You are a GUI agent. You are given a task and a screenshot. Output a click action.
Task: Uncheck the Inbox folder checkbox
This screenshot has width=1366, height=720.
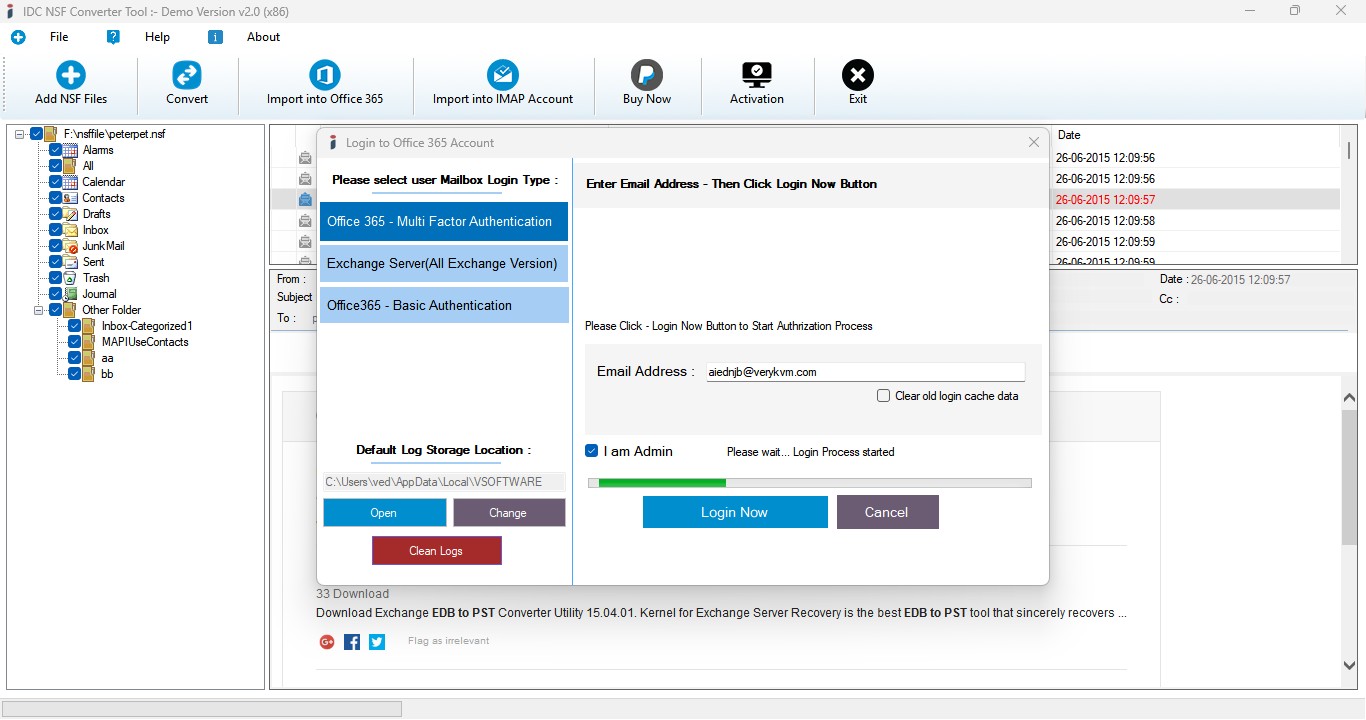[56, 230]
